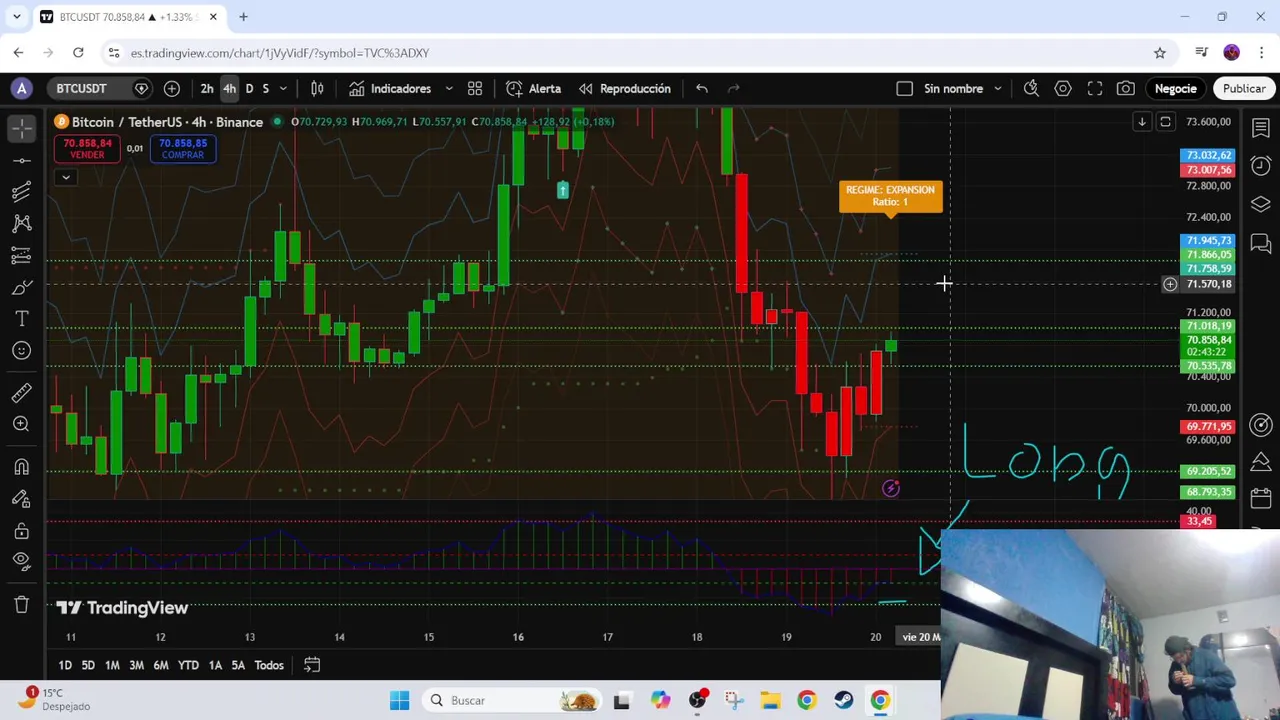1280x720 pixels.
Task: Click the zoom in tool
Action: (21, 424)
